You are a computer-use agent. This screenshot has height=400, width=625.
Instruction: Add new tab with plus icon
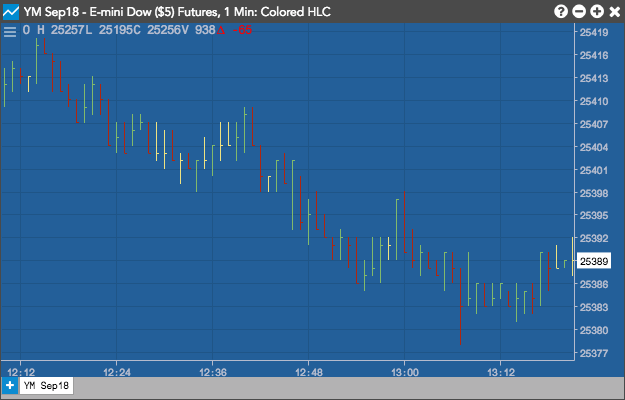coord(10,386)
